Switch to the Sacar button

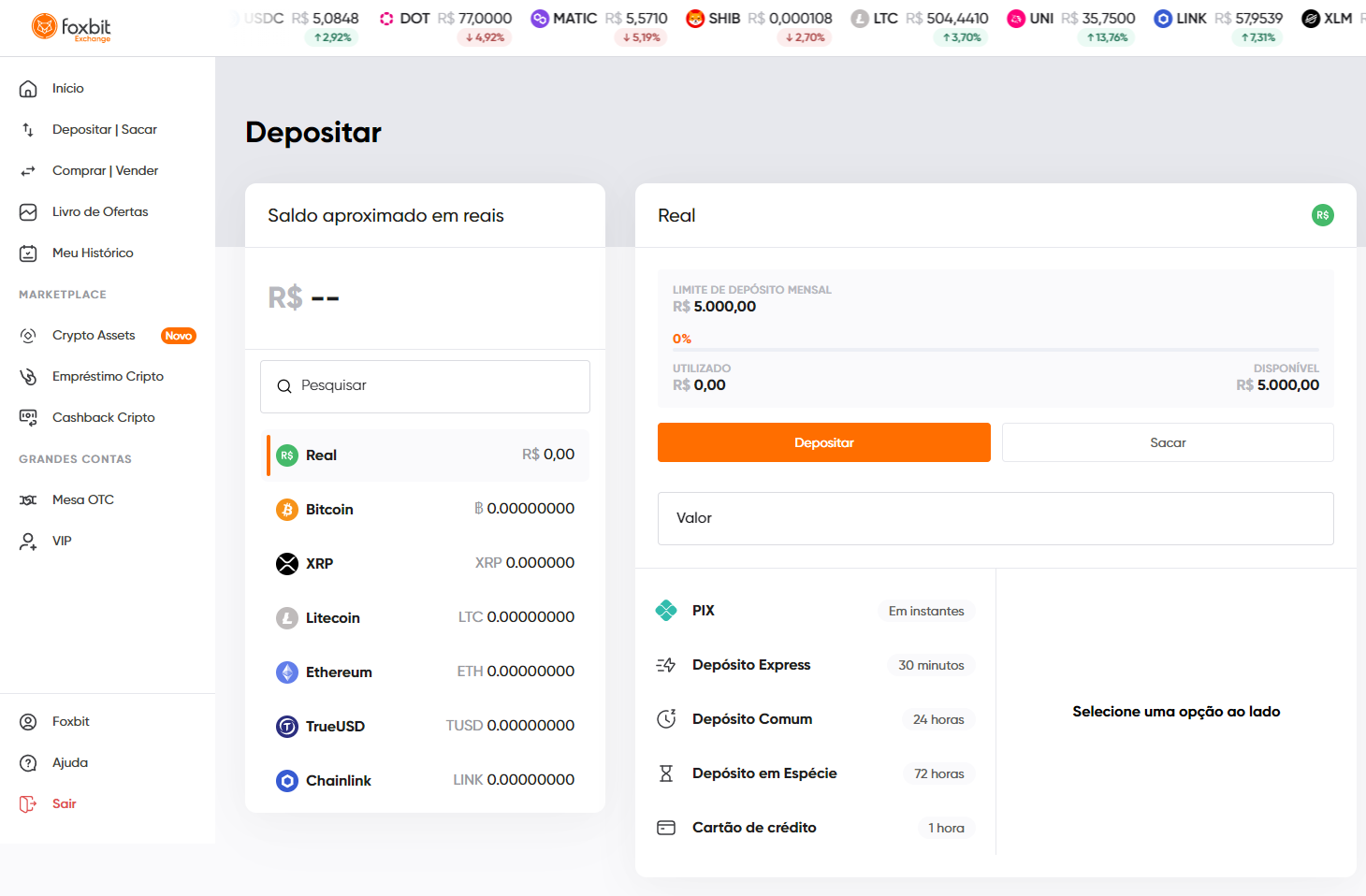[x=1168, y=442]
